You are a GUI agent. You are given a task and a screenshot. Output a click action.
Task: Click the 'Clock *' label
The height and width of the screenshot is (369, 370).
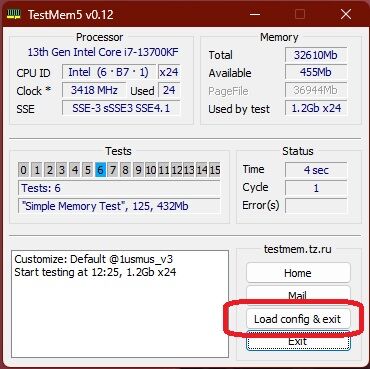(33, 91)
